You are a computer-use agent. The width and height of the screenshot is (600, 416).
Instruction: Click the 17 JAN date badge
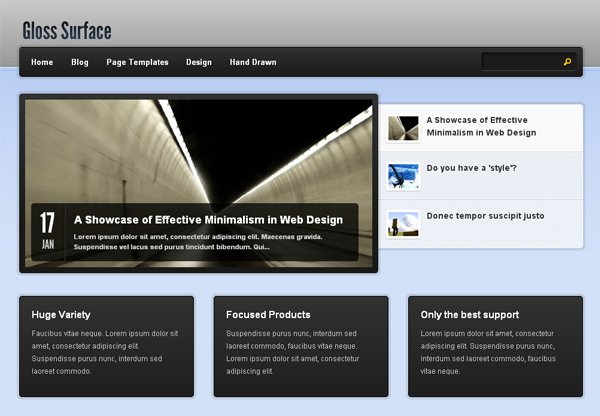click(48, 231)
